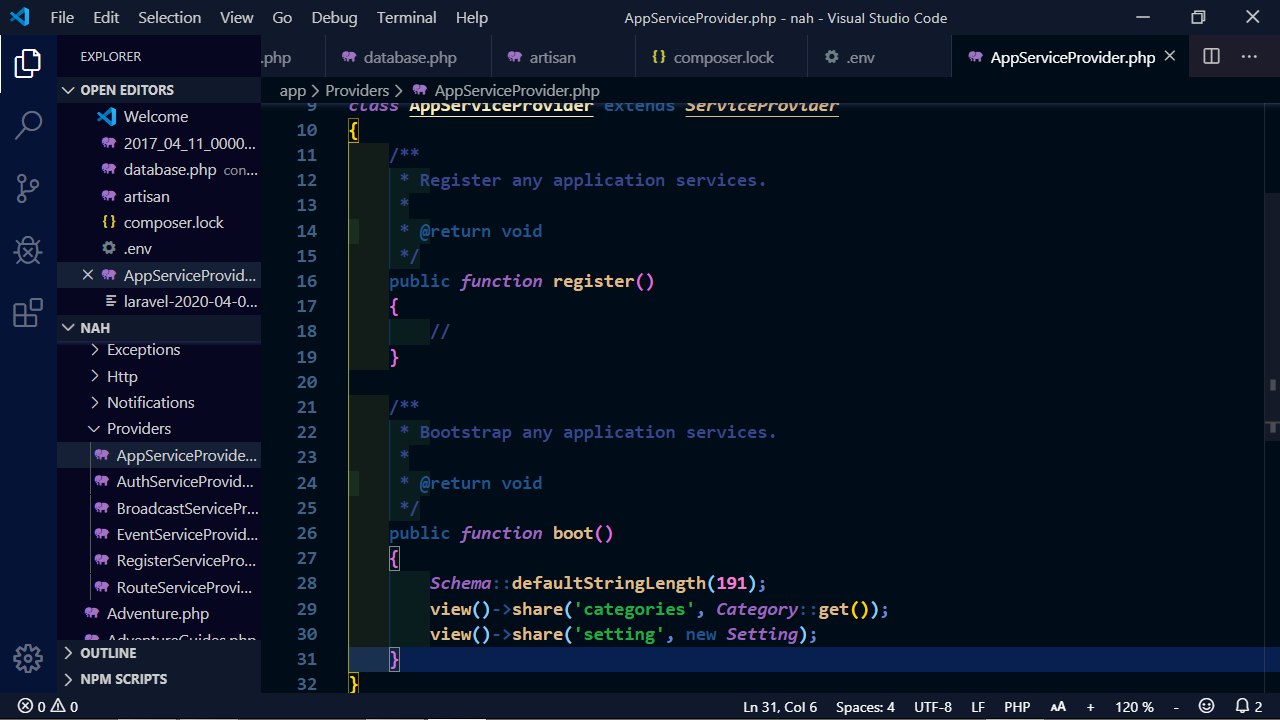Viewport: 1280px width, 720px height.
Task: Expand the Outline section
Action: coord(159,653)
